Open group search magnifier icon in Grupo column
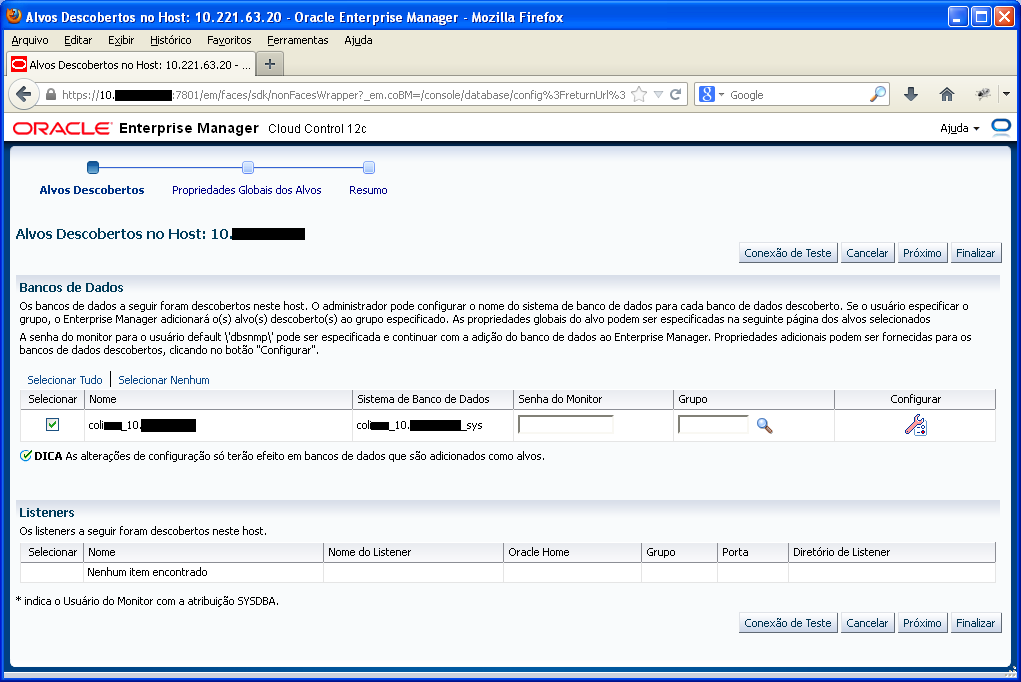 pos(764,425)
